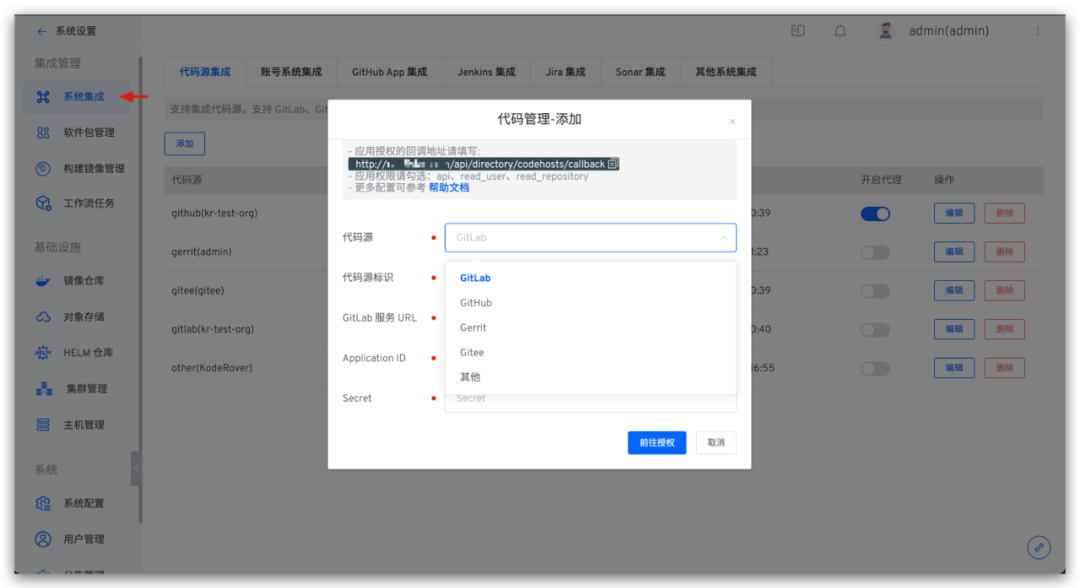Select GitHub from the 代码源 dropdown

click(x=475, y=302)
